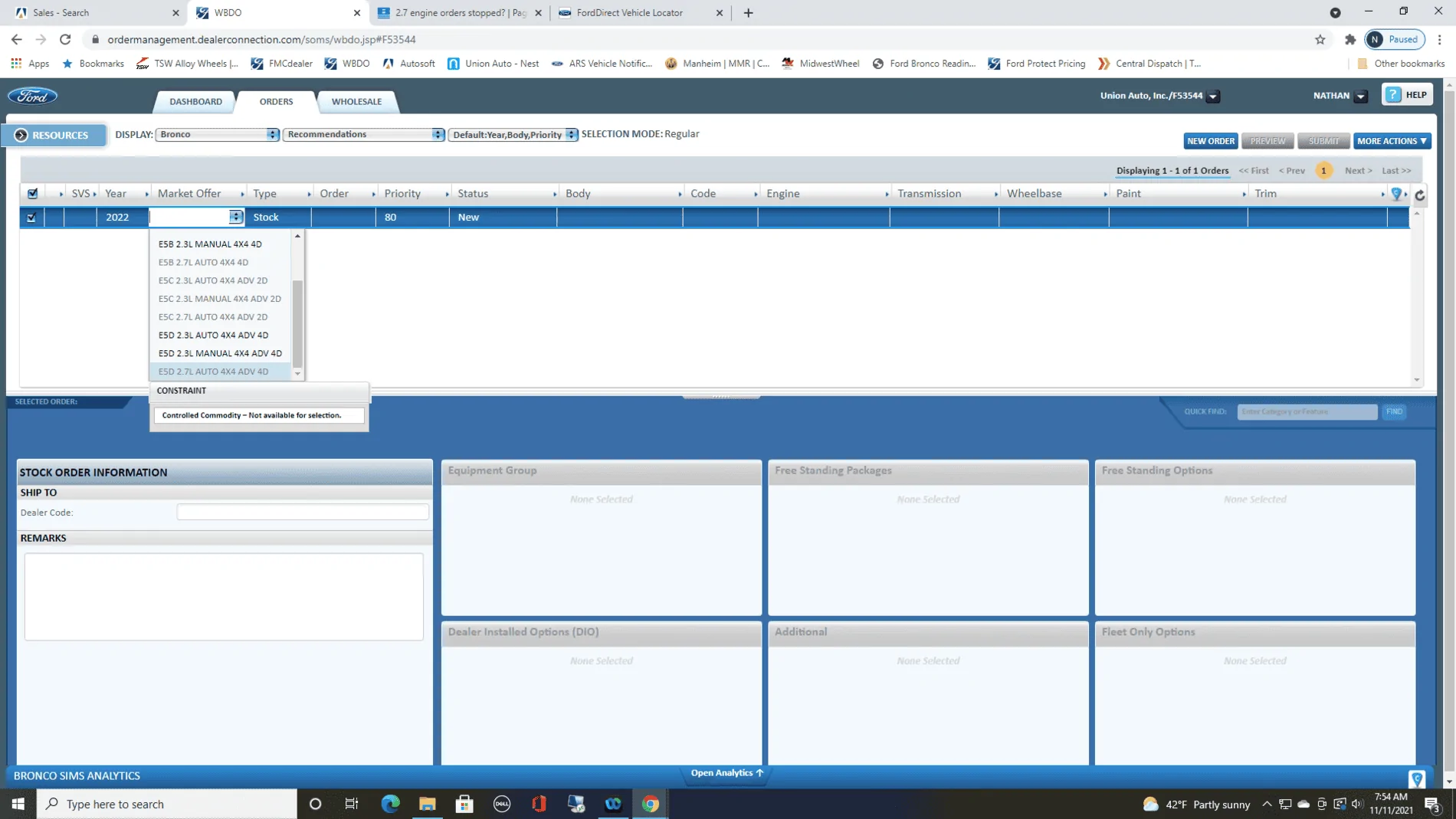Open Office app on taskbar
1456x819 pixels.
pos(539,804)
